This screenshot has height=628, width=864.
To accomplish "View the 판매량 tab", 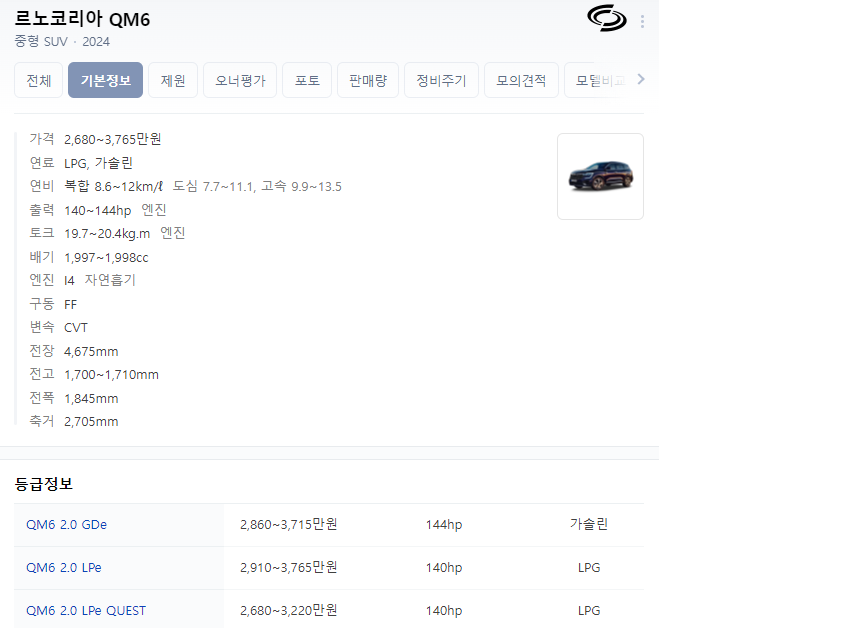I will 368,80.
